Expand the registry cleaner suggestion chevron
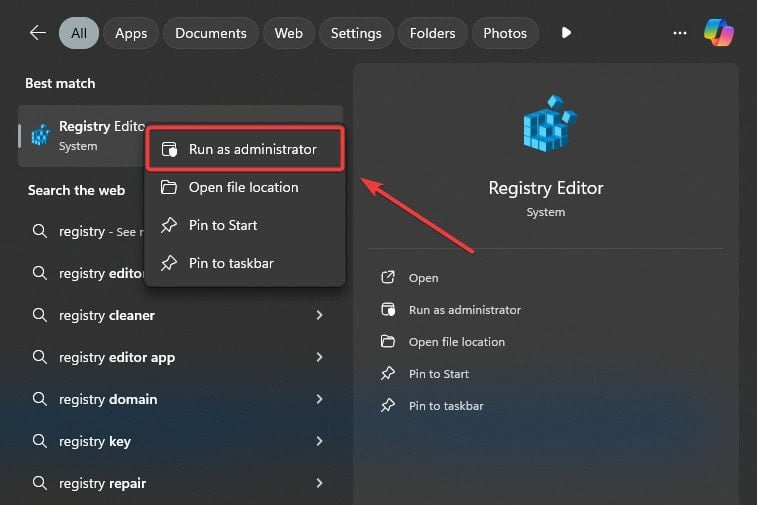Viewport: 757px width, 505px height. pyautogui.click(x=319, y=315)
